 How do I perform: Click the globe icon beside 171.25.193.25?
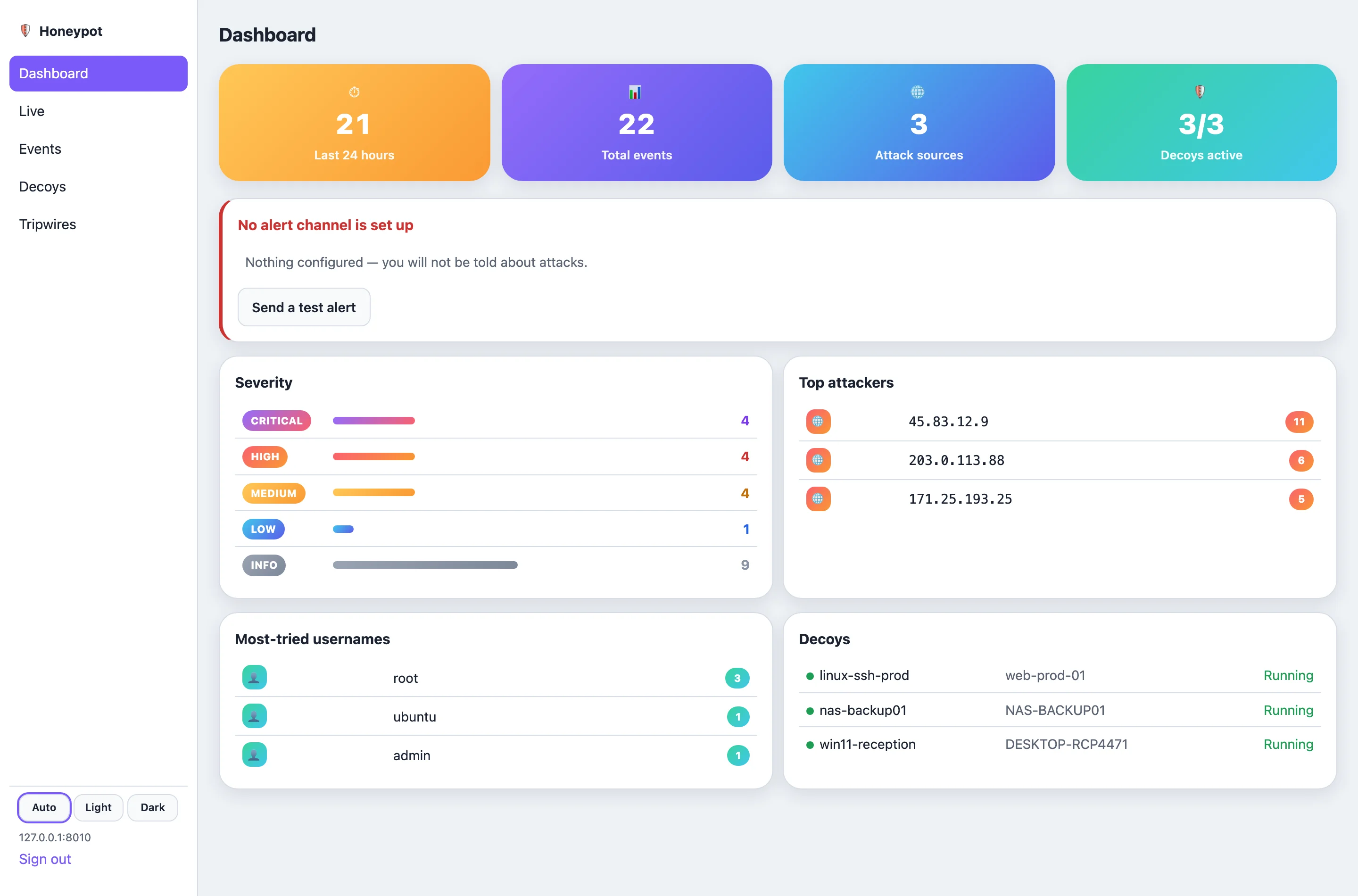point(818,499)
